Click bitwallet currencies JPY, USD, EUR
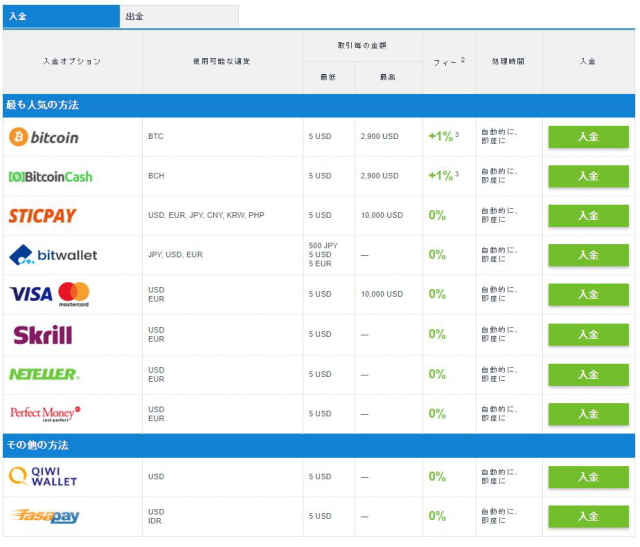This screenshot has height=547, width=640. 175,255
